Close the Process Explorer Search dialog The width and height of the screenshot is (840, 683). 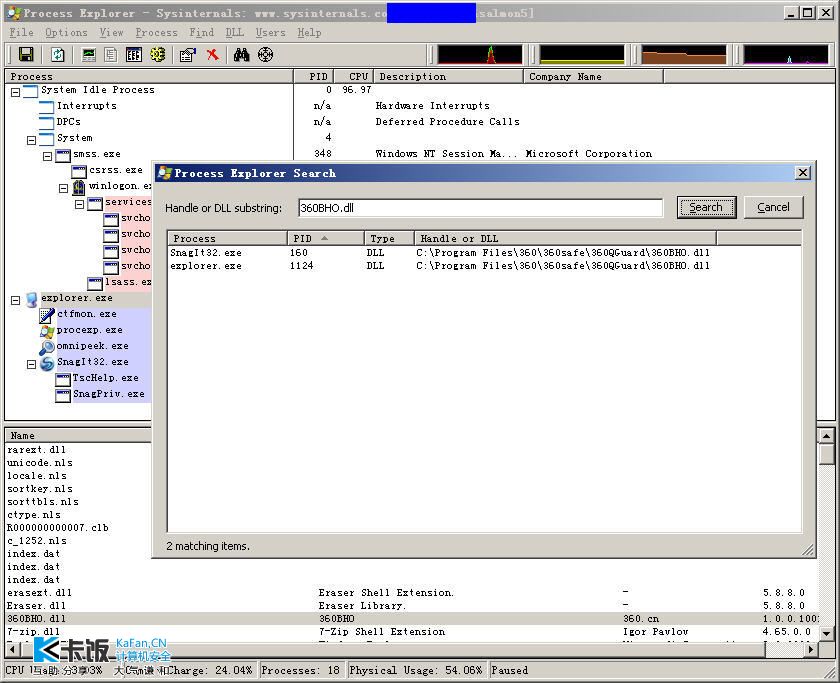point(802,172)
